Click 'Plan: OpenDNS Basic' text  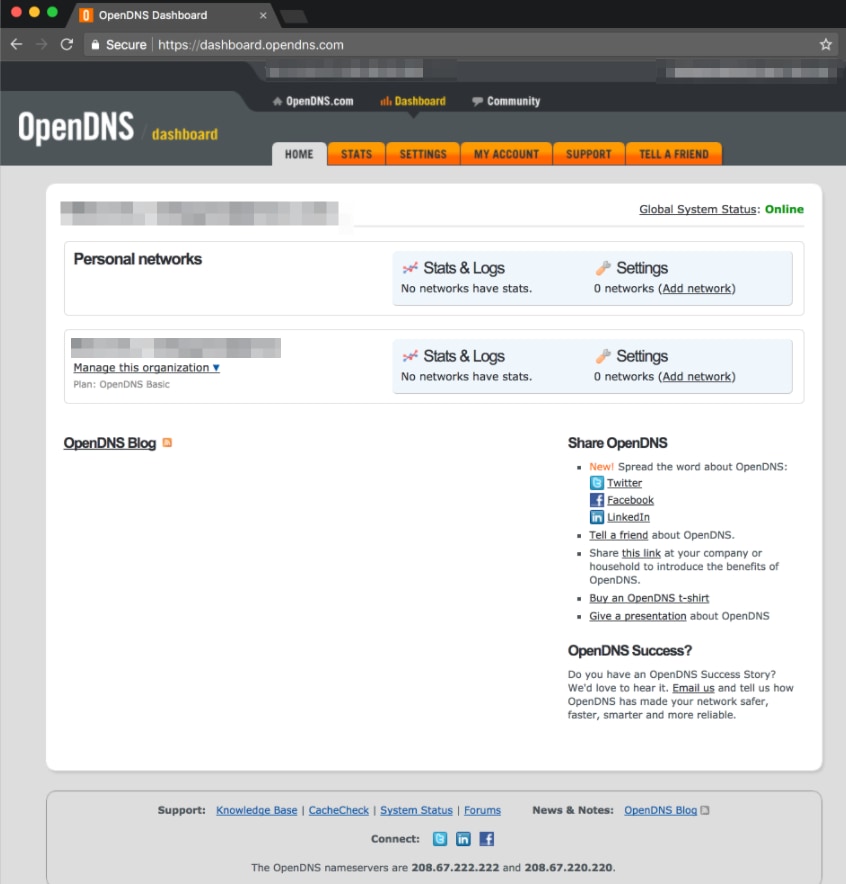121,384
